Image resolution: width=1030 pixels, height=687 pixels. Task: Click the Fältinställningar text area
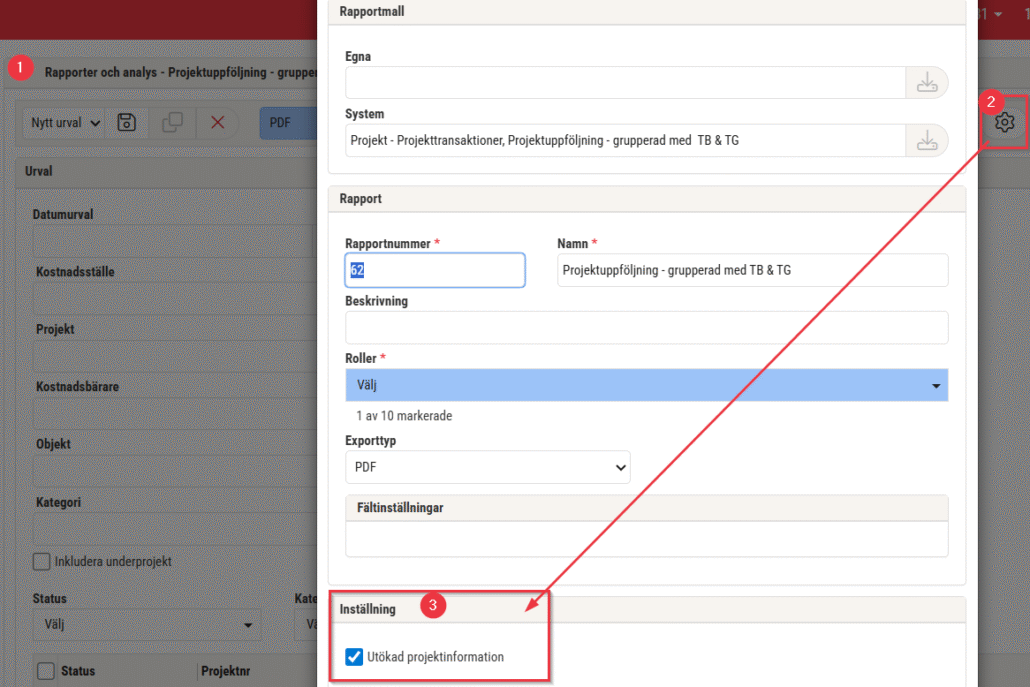click(646, 539)
